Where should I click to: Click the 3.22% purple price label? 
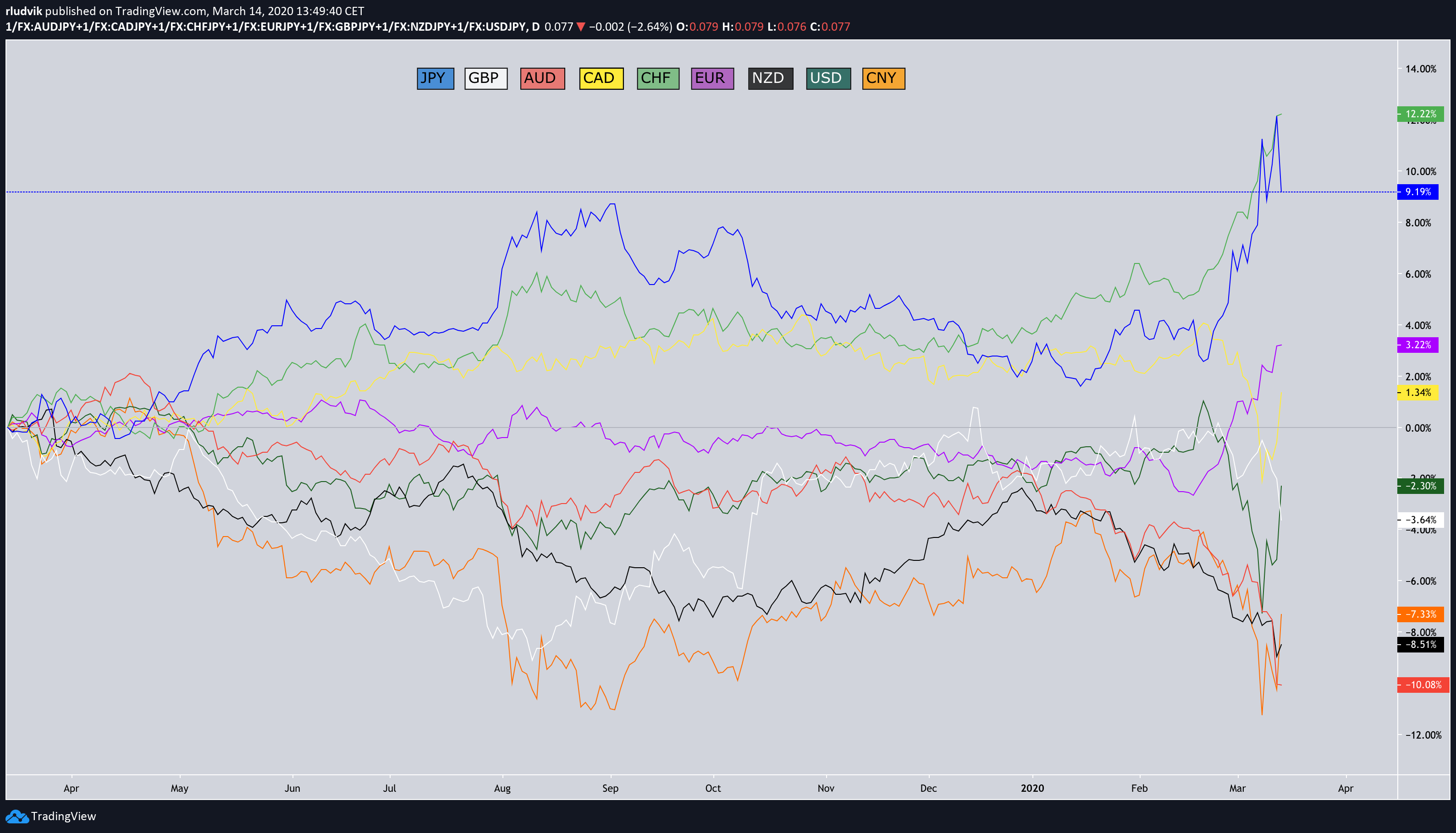pyautogui.click(x=1417, y=345)
